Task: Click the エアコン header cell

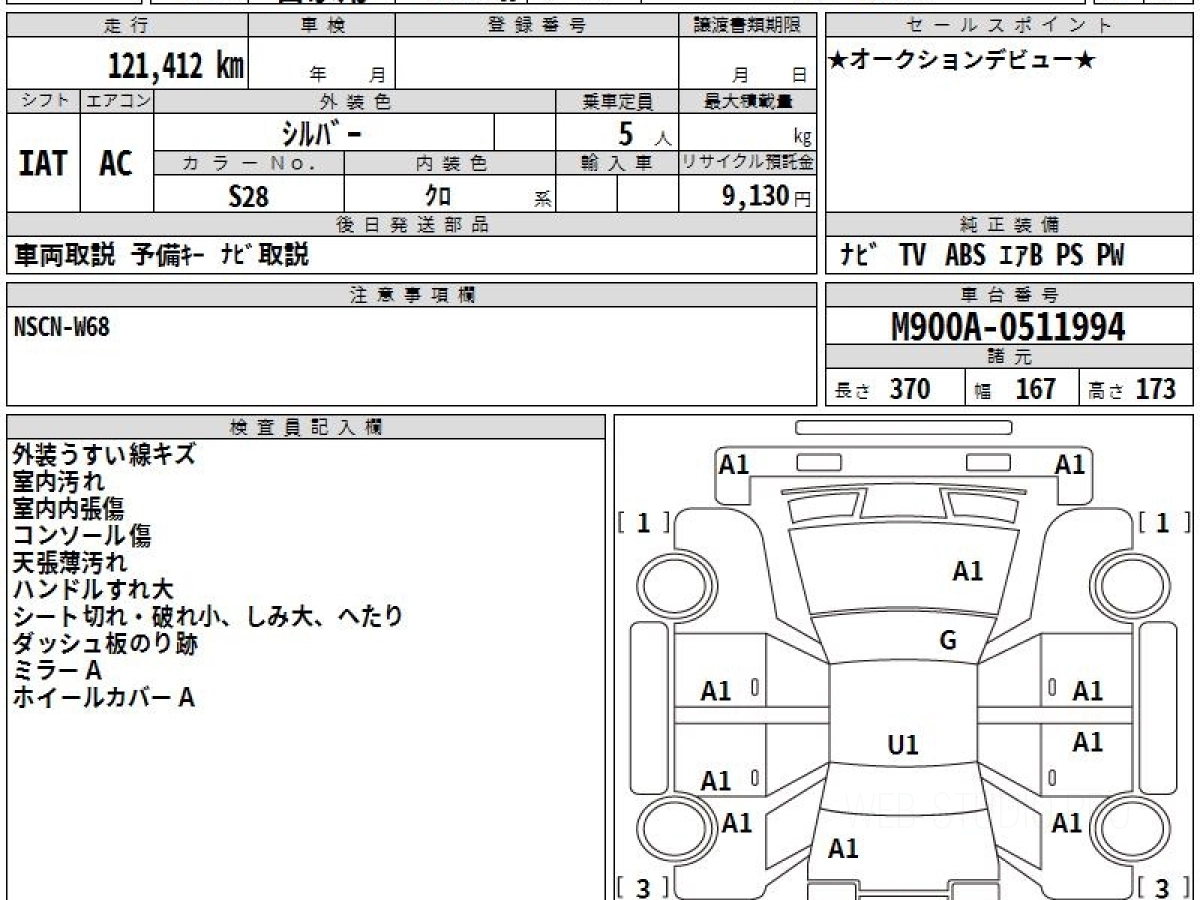Action: (117, 101)
